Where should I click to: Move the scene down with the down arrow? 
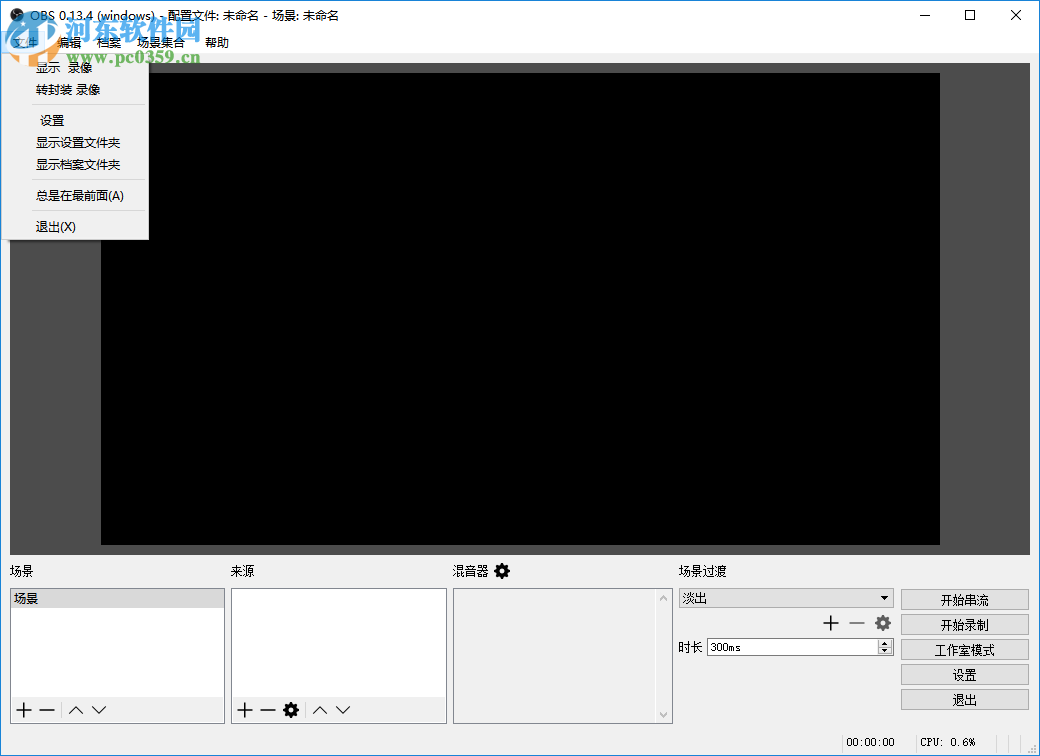pos(99,709)
